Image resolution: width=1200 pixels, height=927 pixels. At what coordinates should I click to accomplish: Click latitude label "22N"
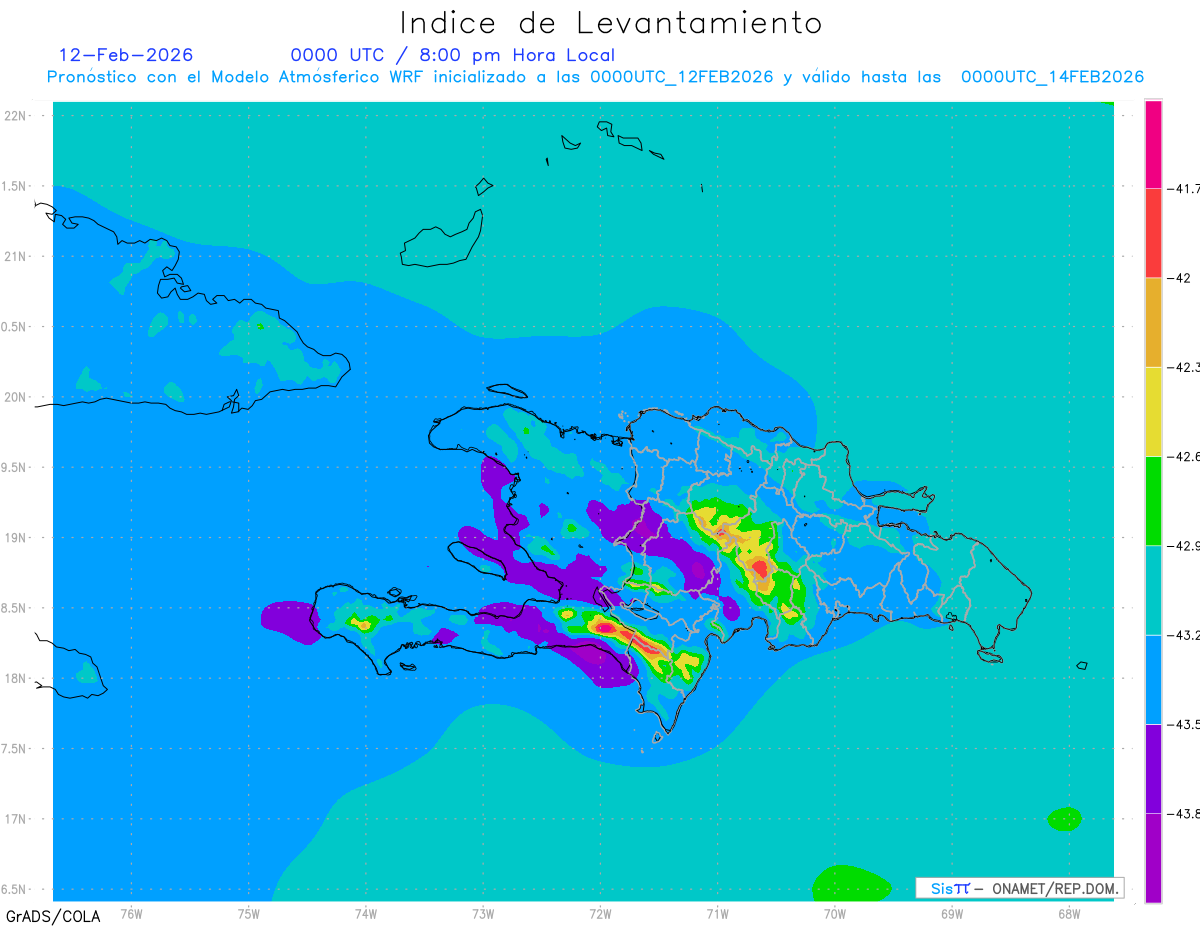coord(17,116)
